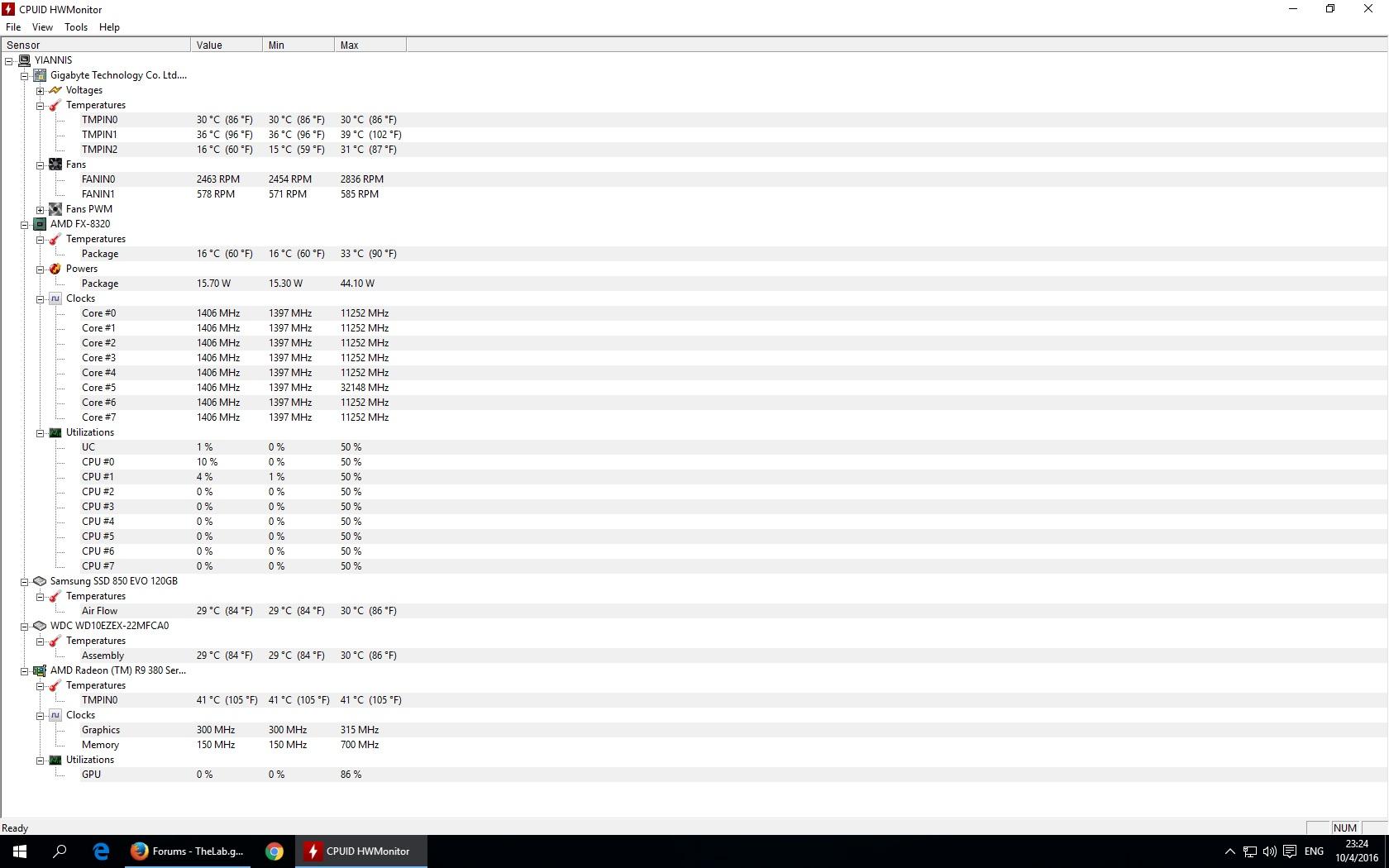Click the Max column header
Screen dimensions: 1389x868
click(x=370, y=45)
